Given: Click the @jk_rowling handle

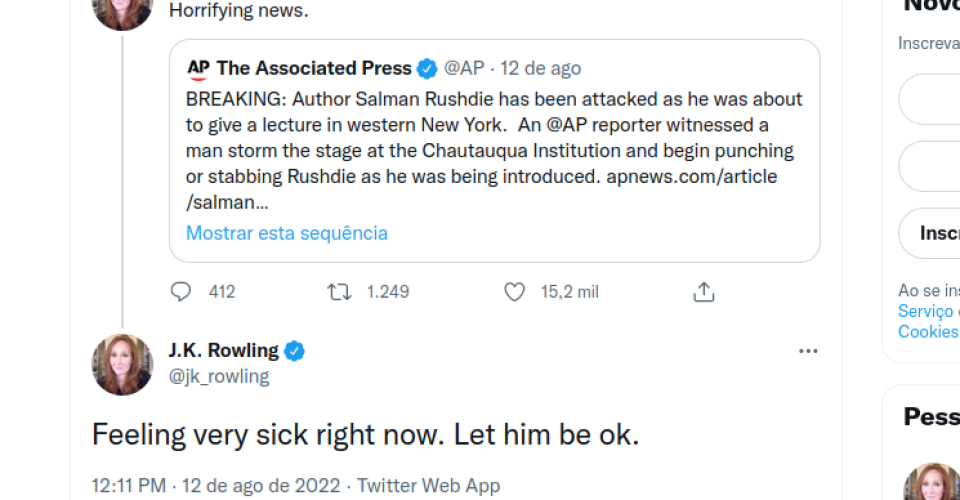Looking at the screenshot, I should [218, 377].
